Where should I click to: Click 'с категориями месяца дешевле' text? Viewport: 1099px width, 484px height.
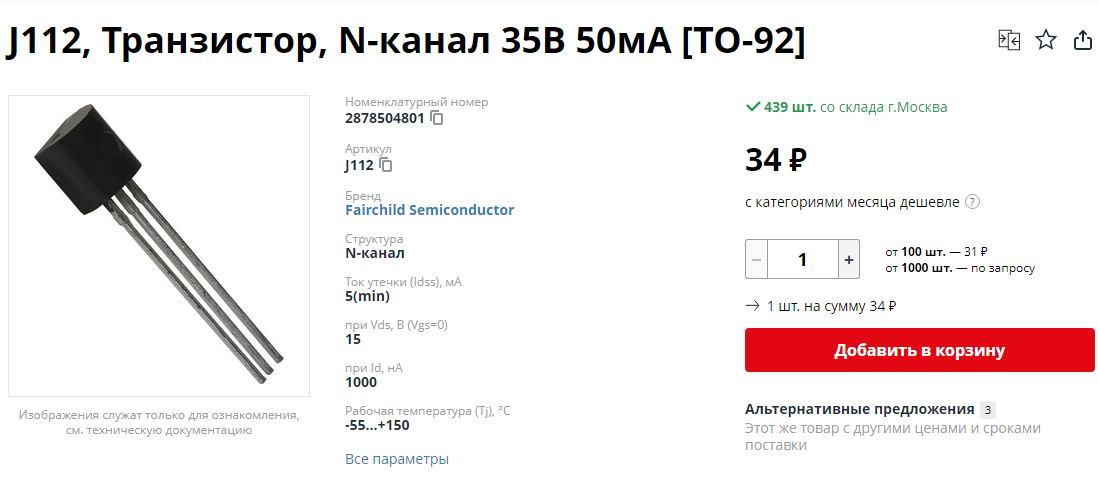852,202
